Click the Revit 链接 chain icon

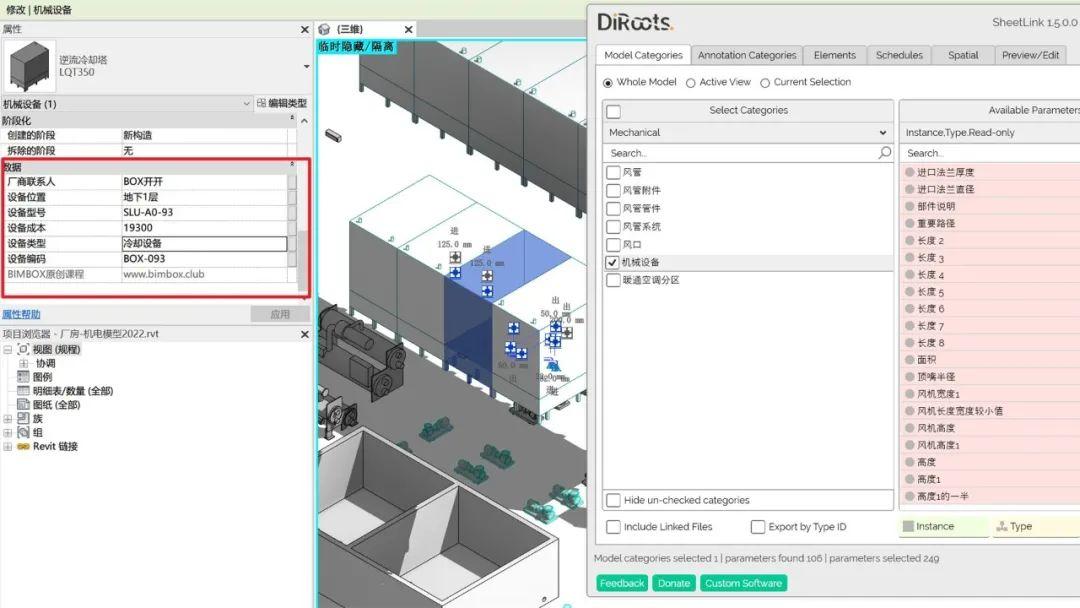(25, 447)
